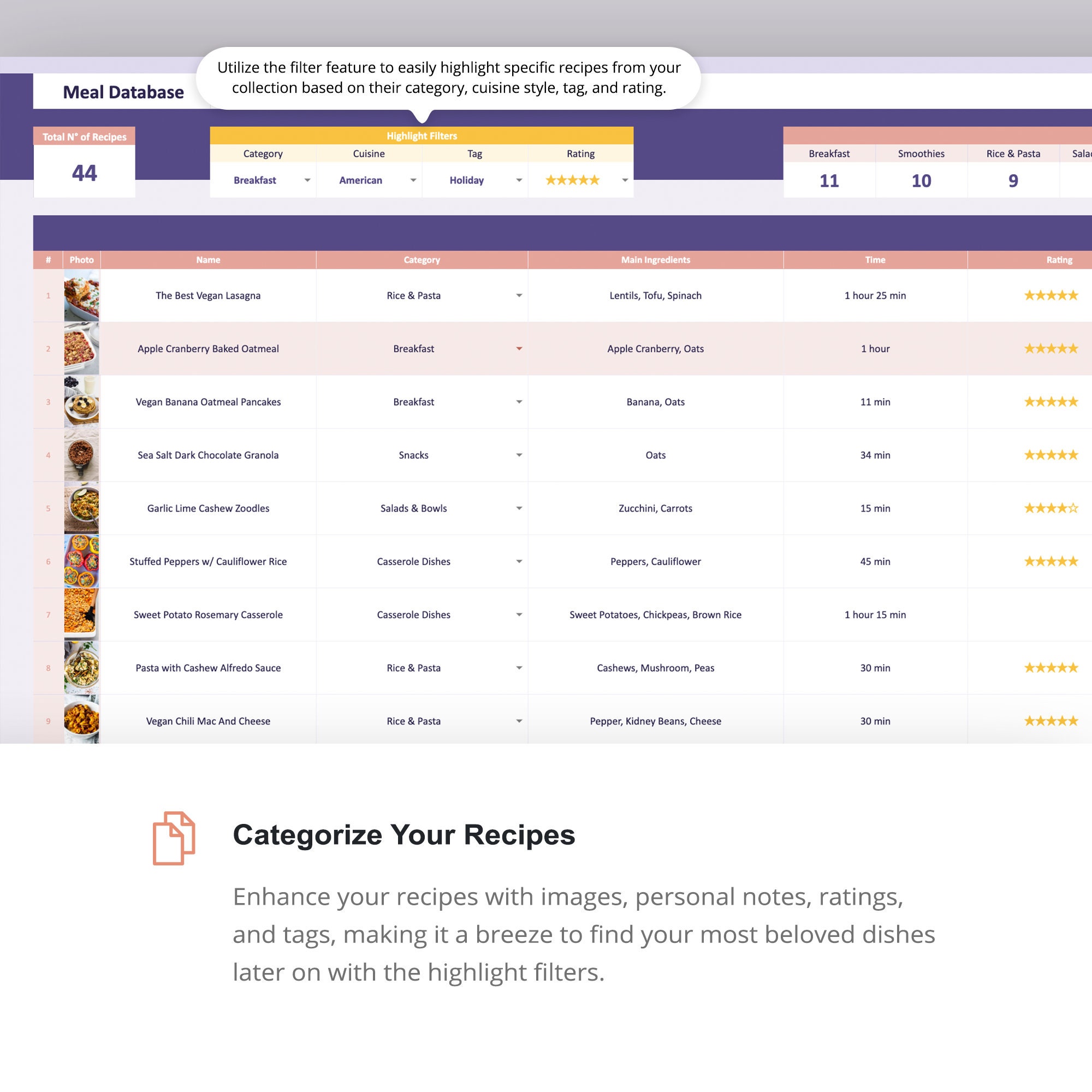Open the Tag filter dropdown showing Holiday
1092x1092 pixels.
point(518,180)
